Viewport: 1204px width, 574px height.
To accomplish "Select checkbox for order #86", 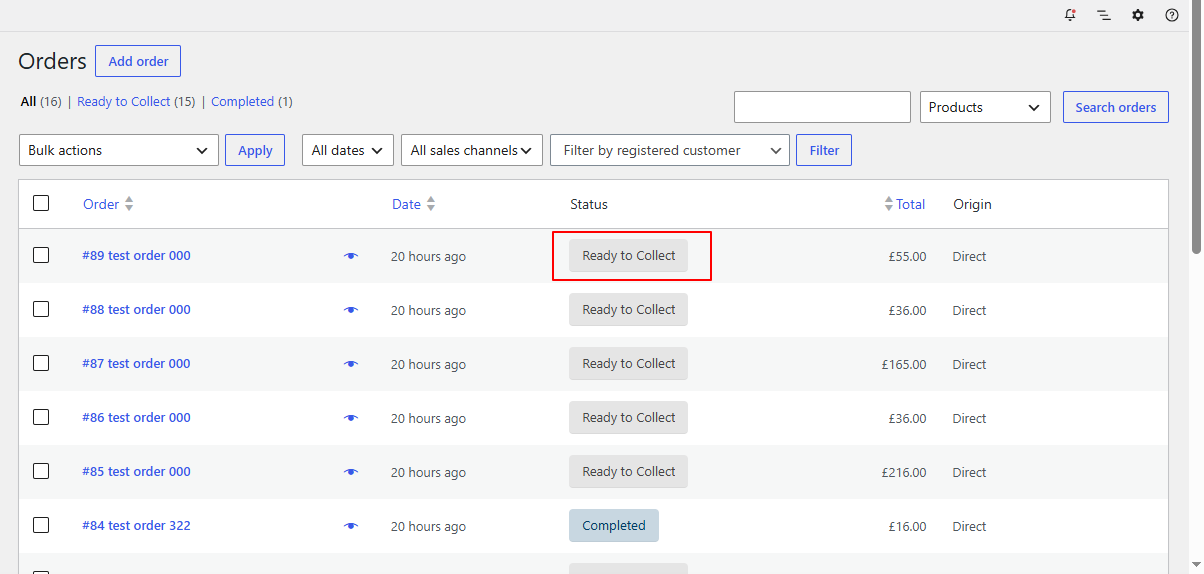I will click(x=41, y=417).
